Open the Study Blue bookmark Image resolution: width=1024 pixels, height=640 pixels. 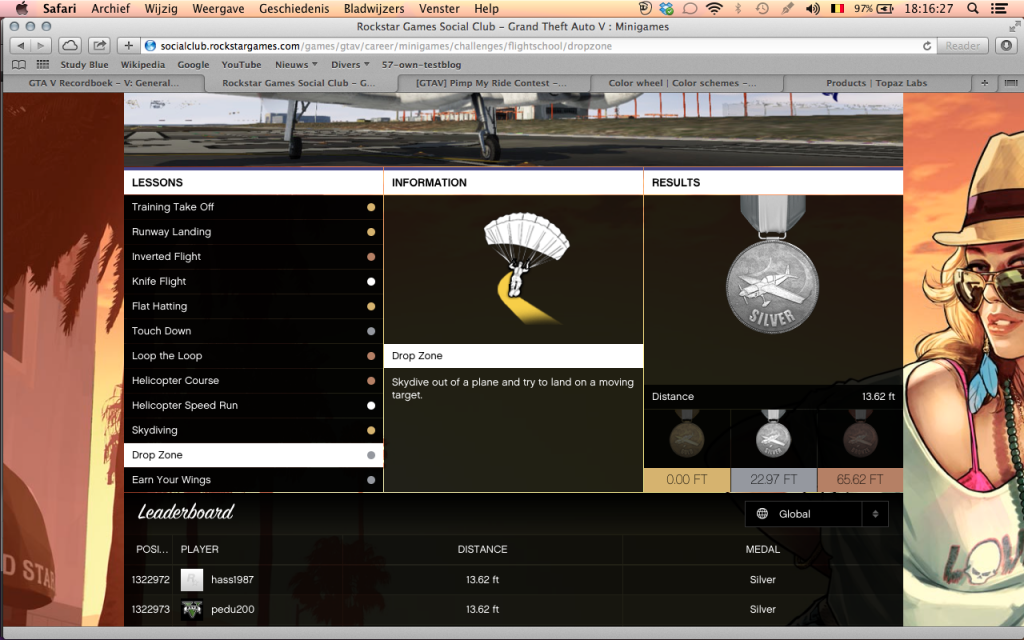tap(84, 65)
